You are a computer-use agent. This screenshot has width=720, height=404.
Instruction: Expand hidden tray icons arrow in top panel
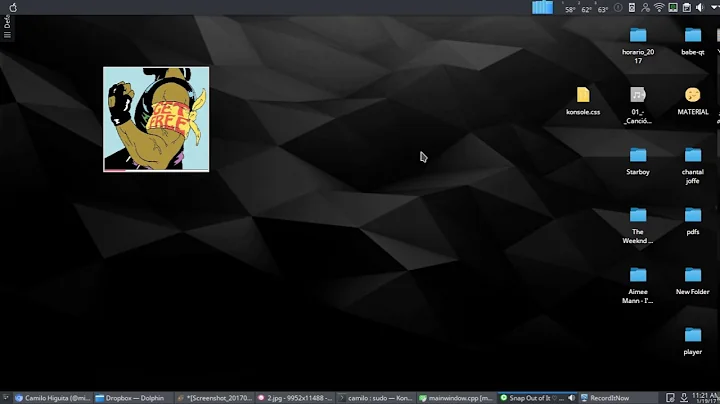click(x=714, y=7)
